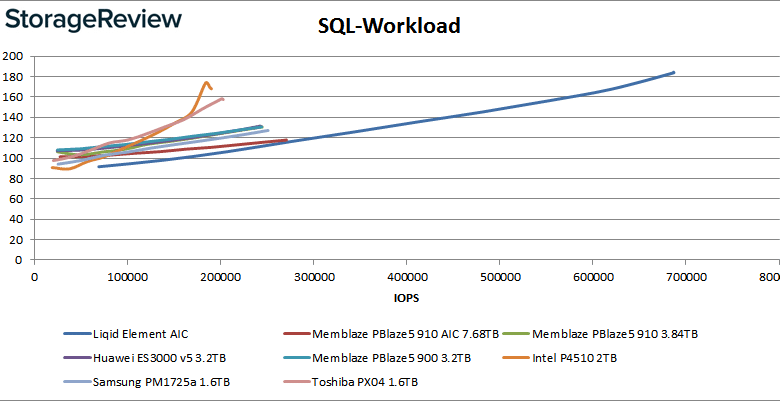
Task: Click the light blue swatch for Samsung PM1725a
Action: point(77,382)
